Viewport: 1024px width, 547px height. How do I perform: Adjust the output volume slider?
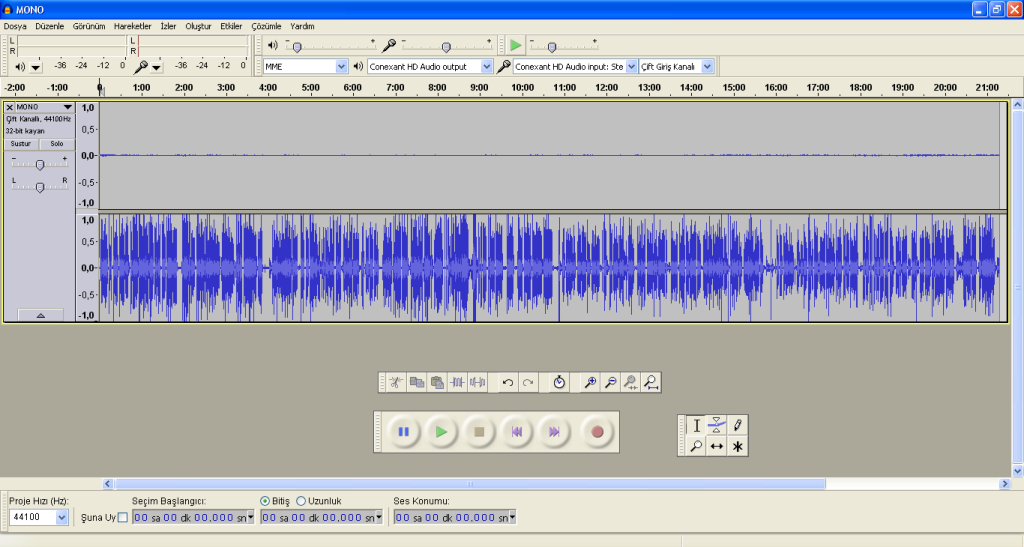click(x=297, y=47)
